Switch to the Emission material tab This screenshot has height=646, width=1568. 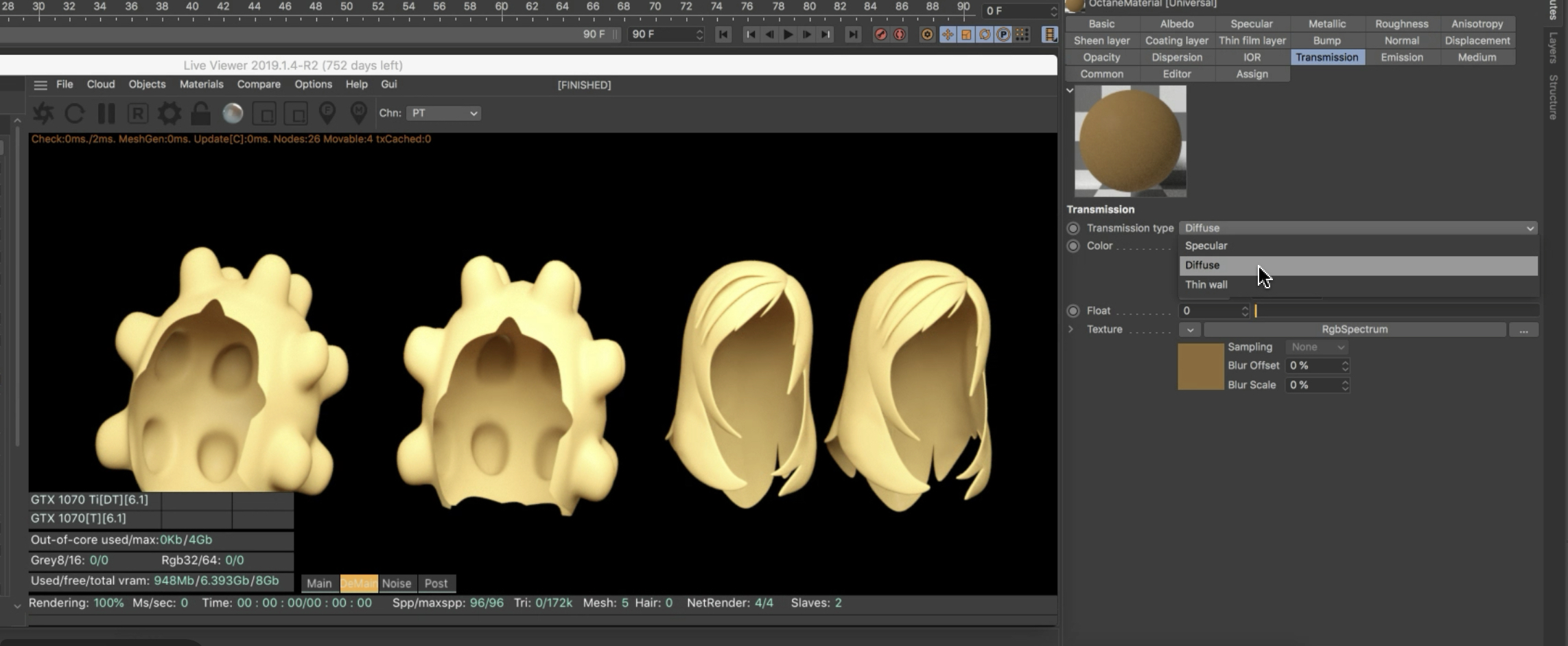[x=1401, y=57]
